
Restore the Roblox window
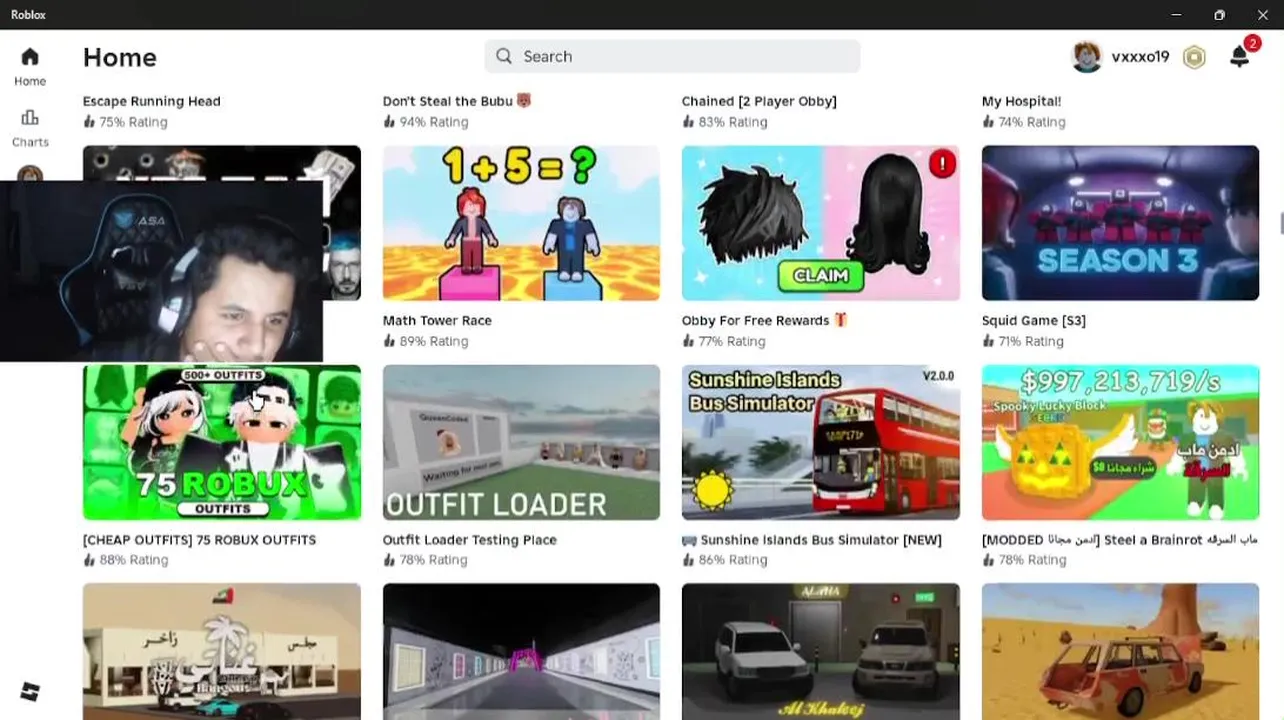pyautogui.click(x=1219, y=15)
